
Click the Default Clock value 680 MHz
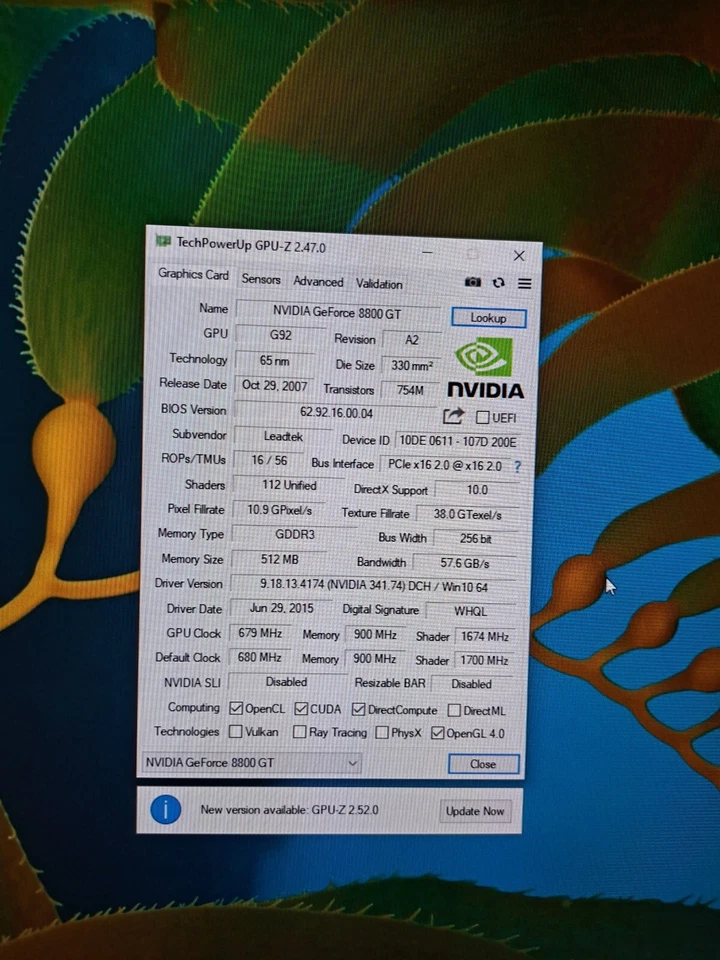259,657
